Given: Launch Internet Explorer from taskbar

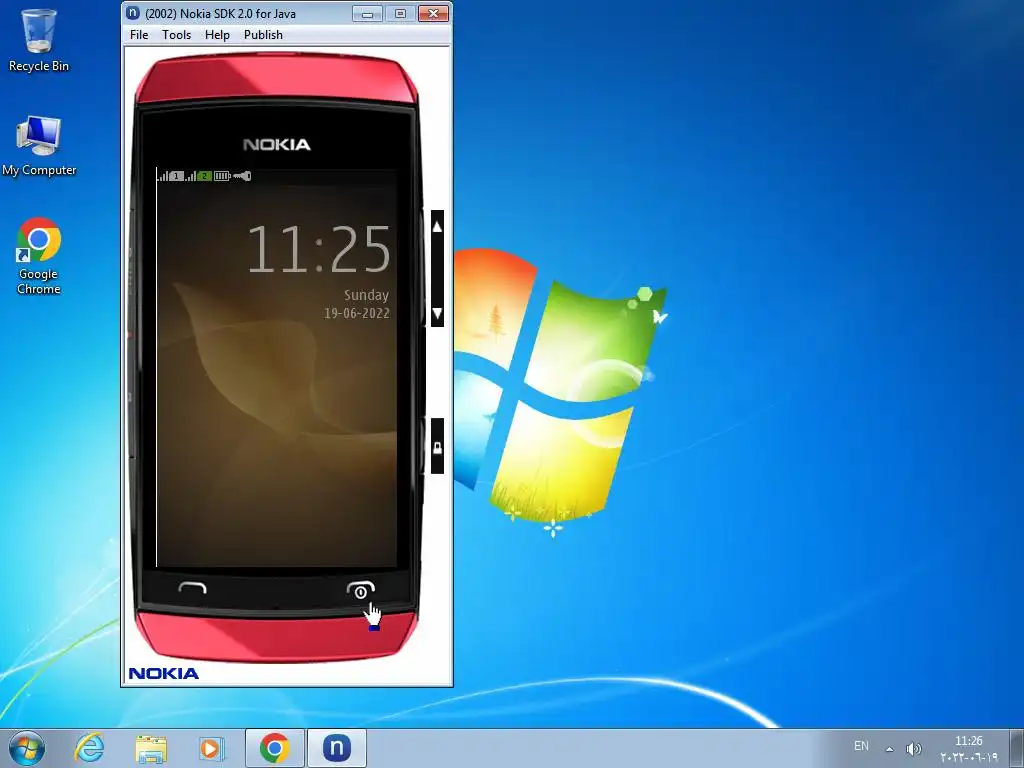Looking at the screenshot, I should 89,748.
